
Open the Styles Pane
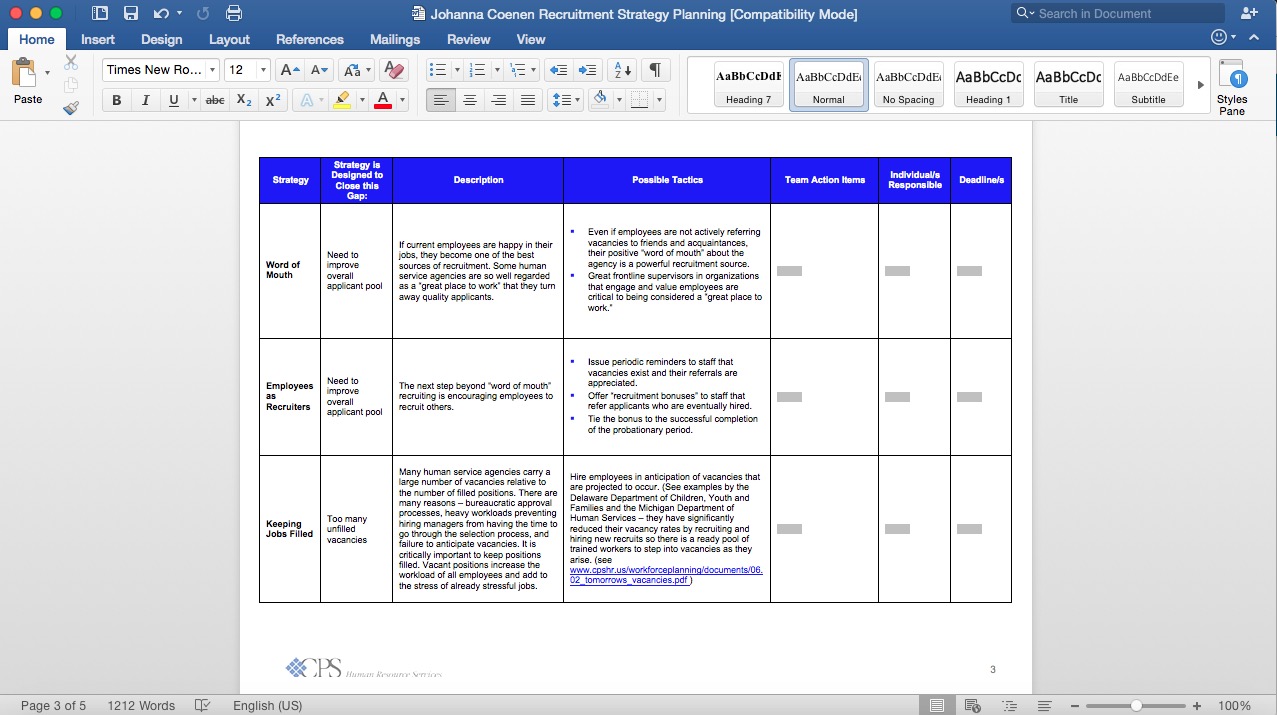click(1233, 85)
